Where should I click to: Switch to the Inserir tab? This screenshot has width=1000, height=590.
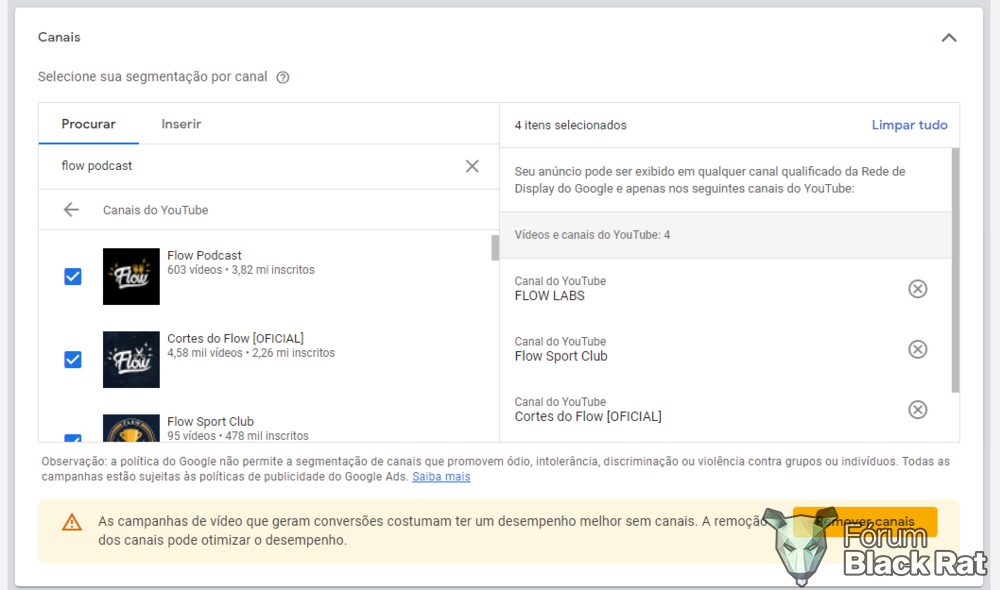click(x=181, y=124)
